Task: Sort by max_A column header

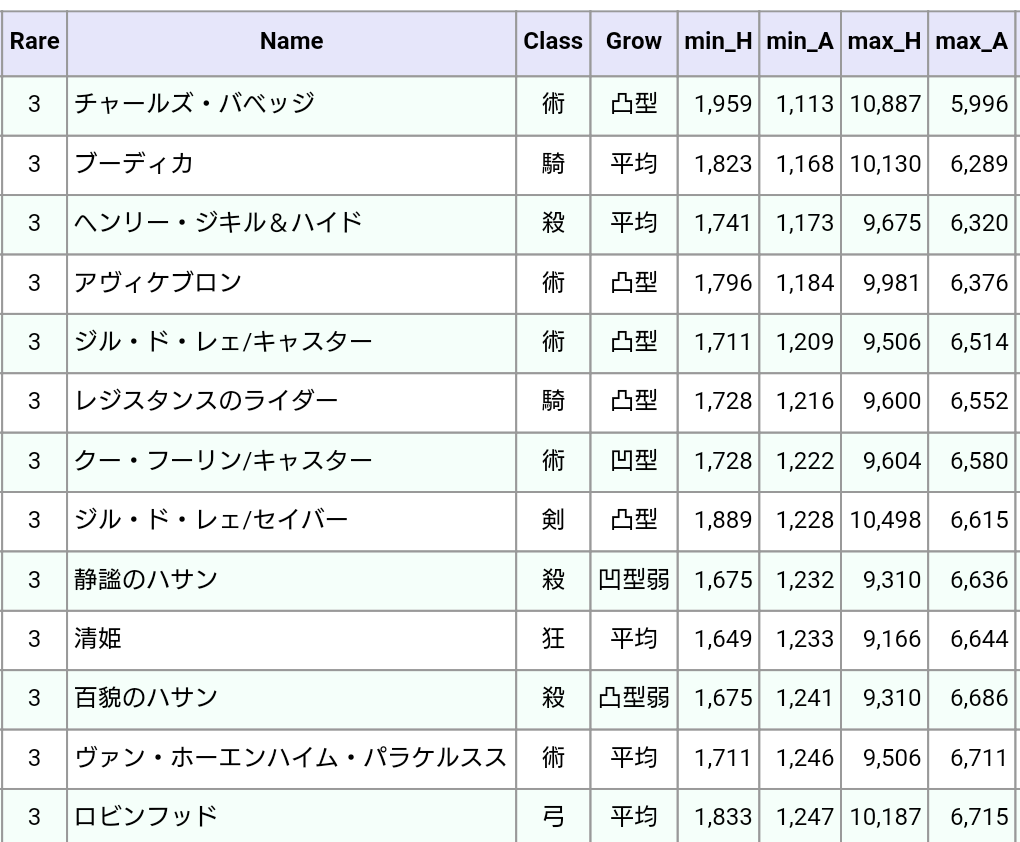Action: (971, 42)
